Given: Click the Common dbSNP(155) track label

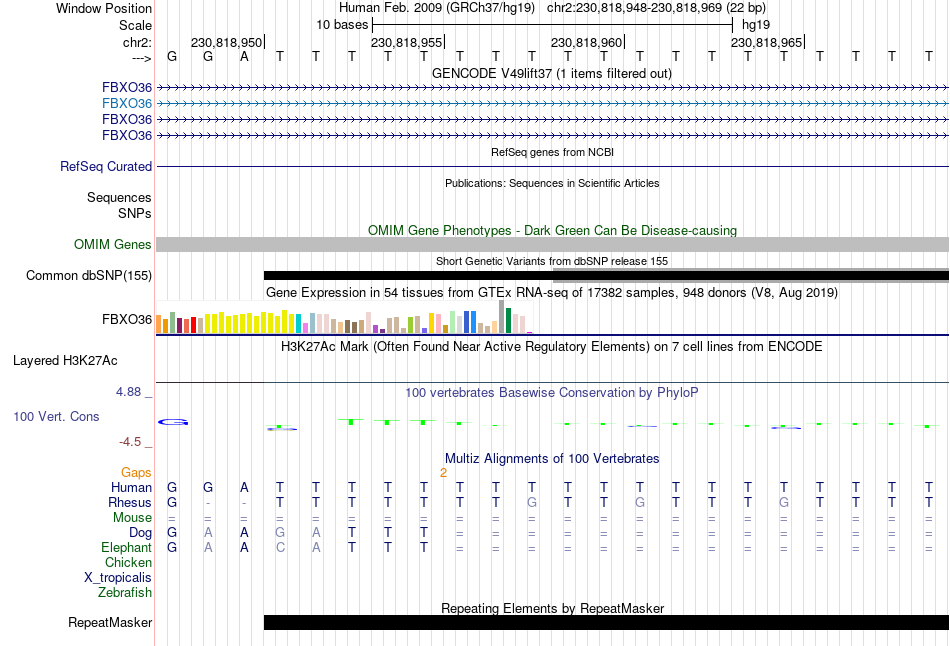Looking at the screenshot, I should [89, 276].
